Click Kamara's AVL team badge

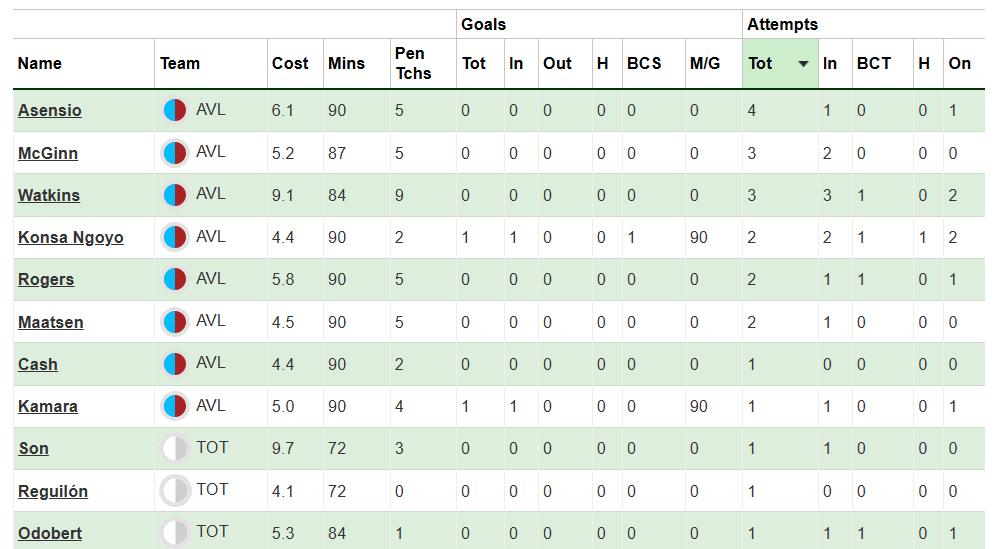click(x=175, y=406)
